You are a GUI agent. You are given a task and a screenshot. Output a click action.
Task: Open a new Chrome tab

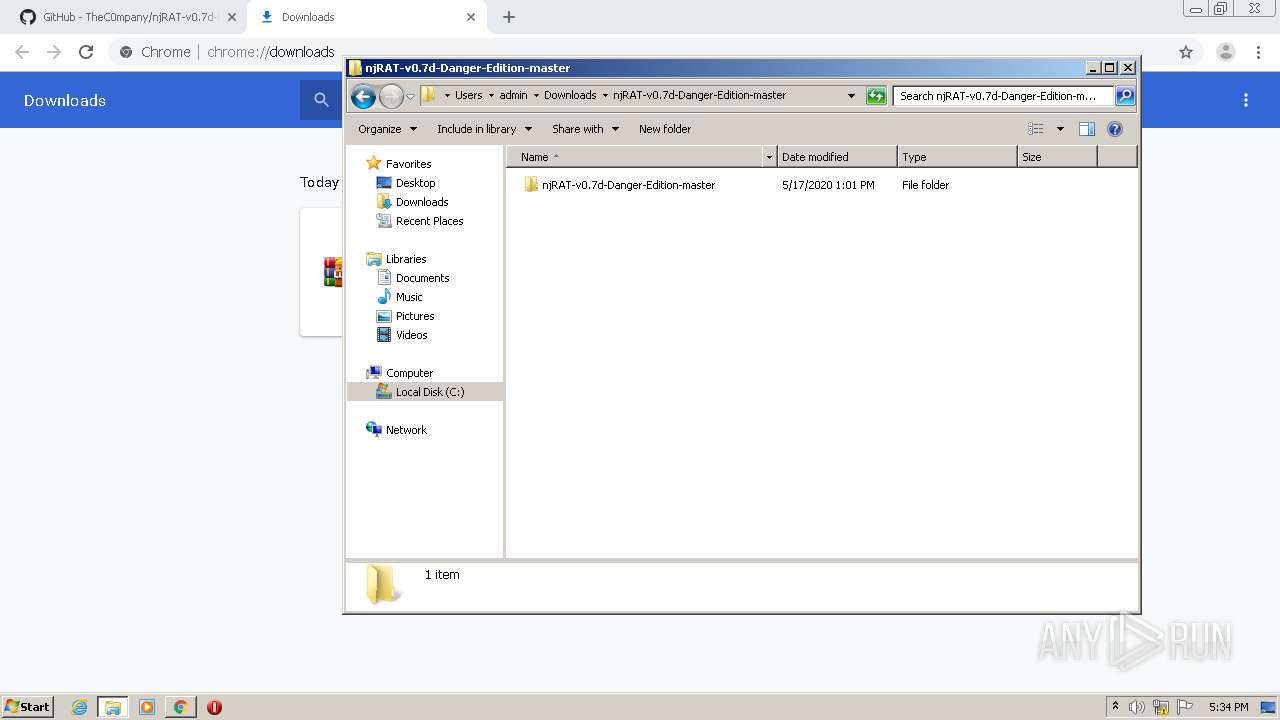[x=509, y=17]
